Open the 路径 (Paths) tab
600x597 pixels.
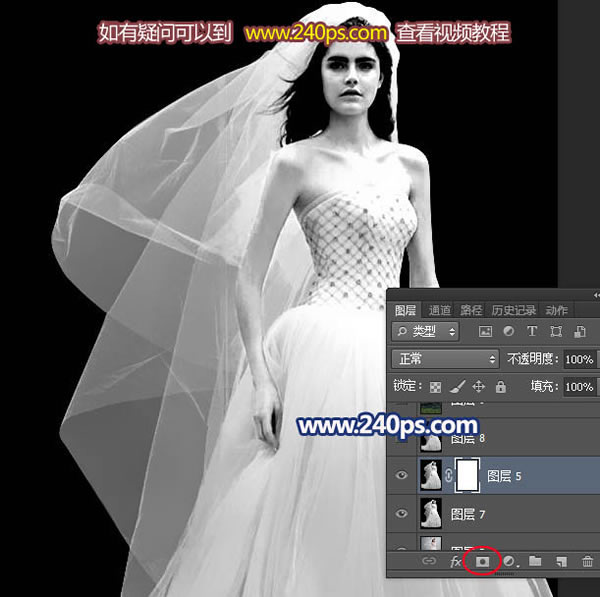coord(471,310)
